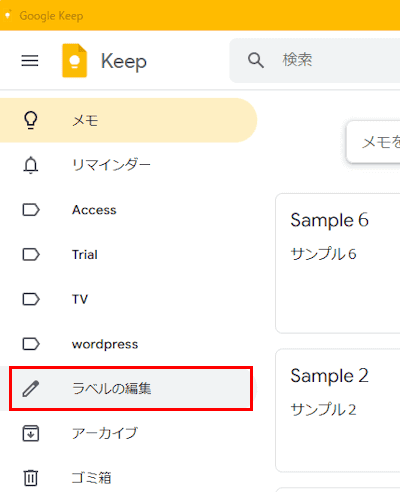Open リマインダー in the sidebar
This screenshot has width=400, height=492.
point(128,165)
